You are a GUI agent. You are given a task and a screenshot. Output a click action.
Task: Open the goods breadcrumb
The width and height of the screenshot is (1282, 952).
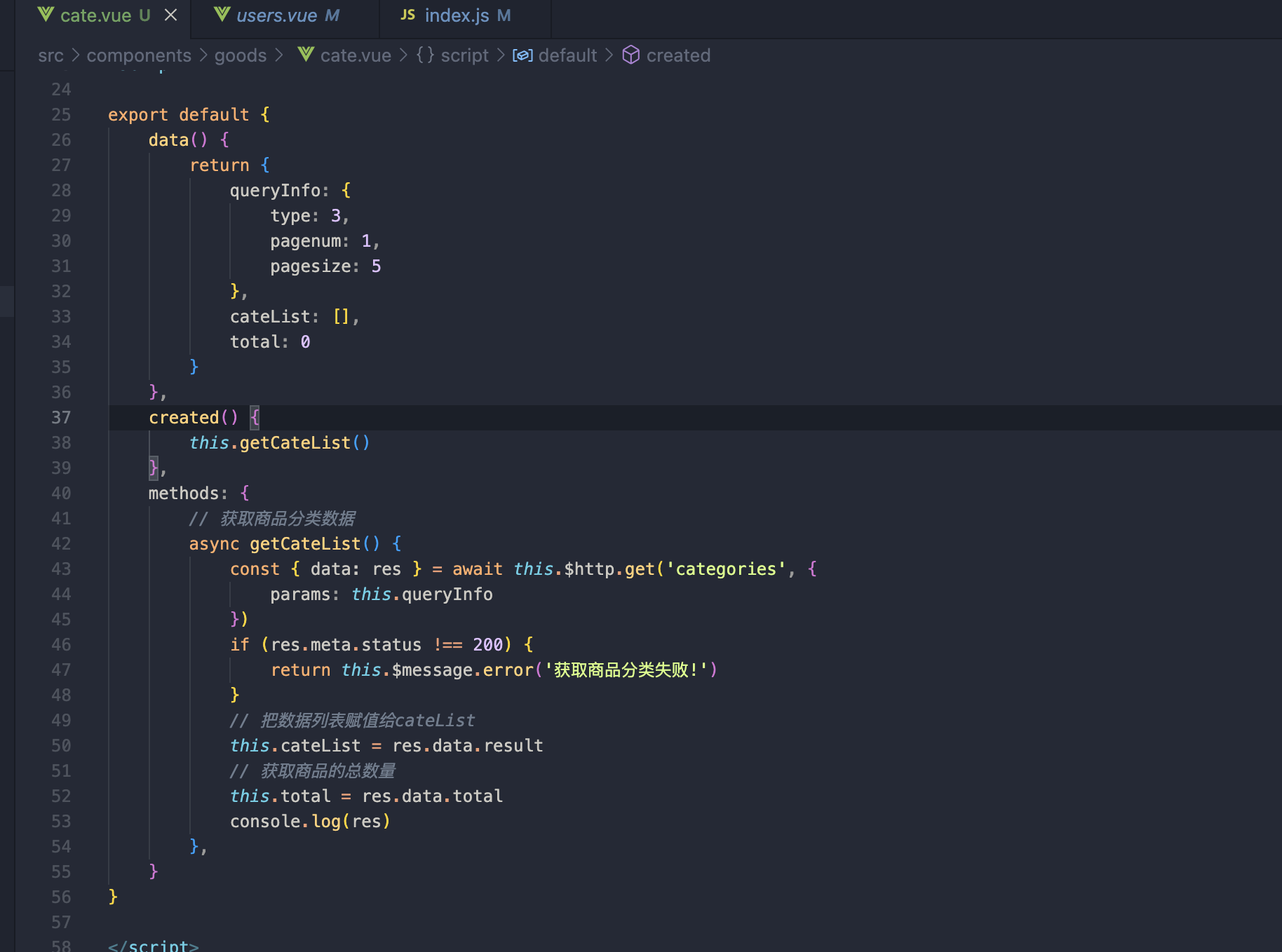point(241,55)
